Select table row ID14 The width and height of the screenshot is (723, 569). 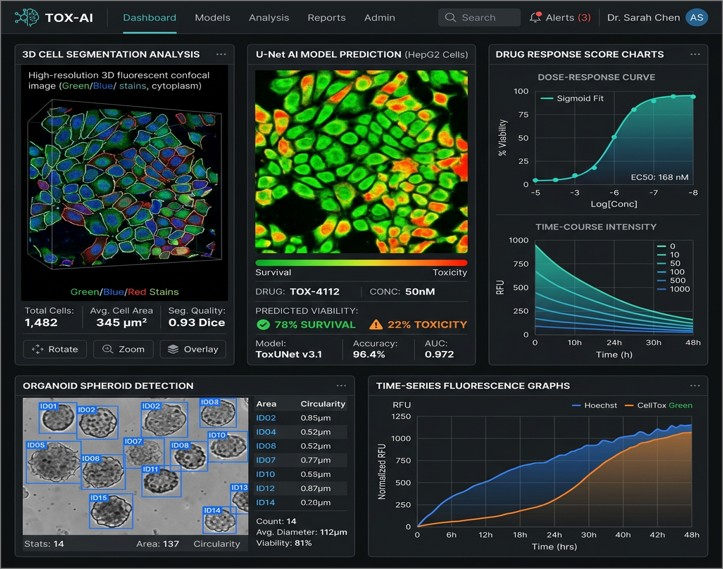coord(301,503)
